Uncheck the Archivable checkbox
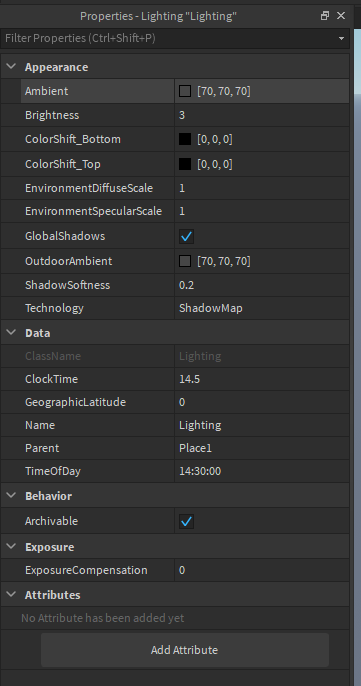This screenshot has width=361, height=686. tap(186, 522)
